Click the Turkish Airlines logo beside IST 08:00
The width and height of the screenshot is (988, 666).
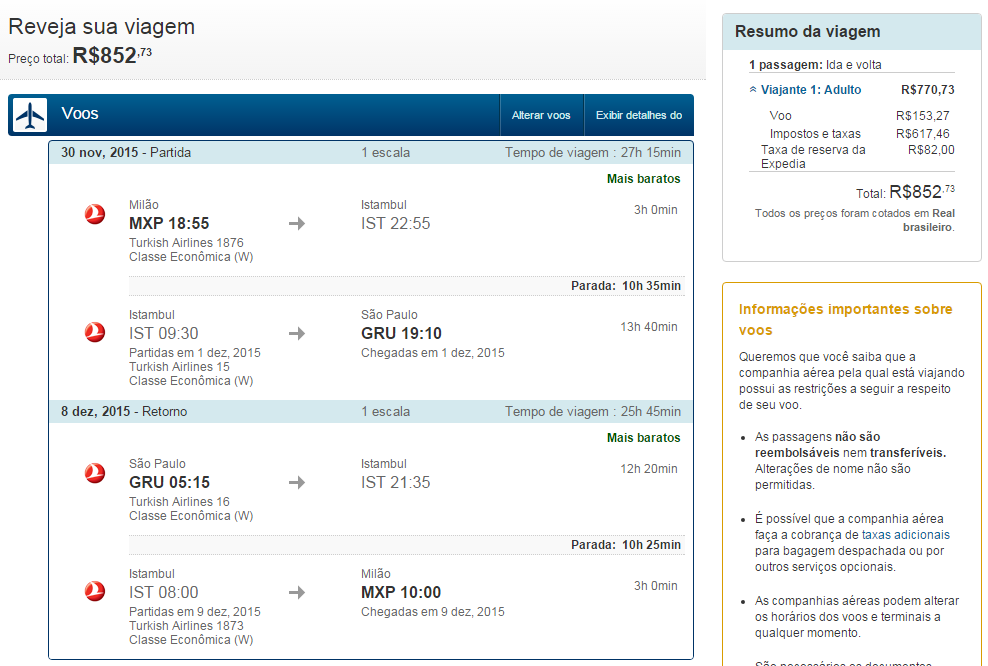pos(95,591)
